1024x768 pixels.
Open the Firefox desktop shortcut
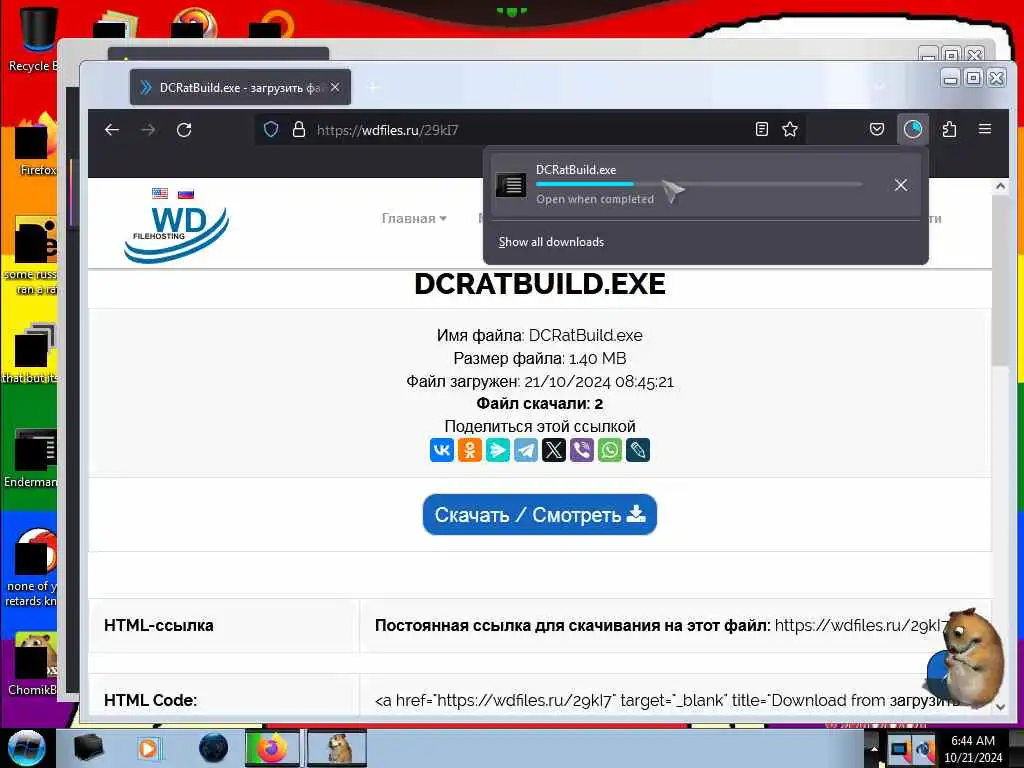click(x=36, y=145)
